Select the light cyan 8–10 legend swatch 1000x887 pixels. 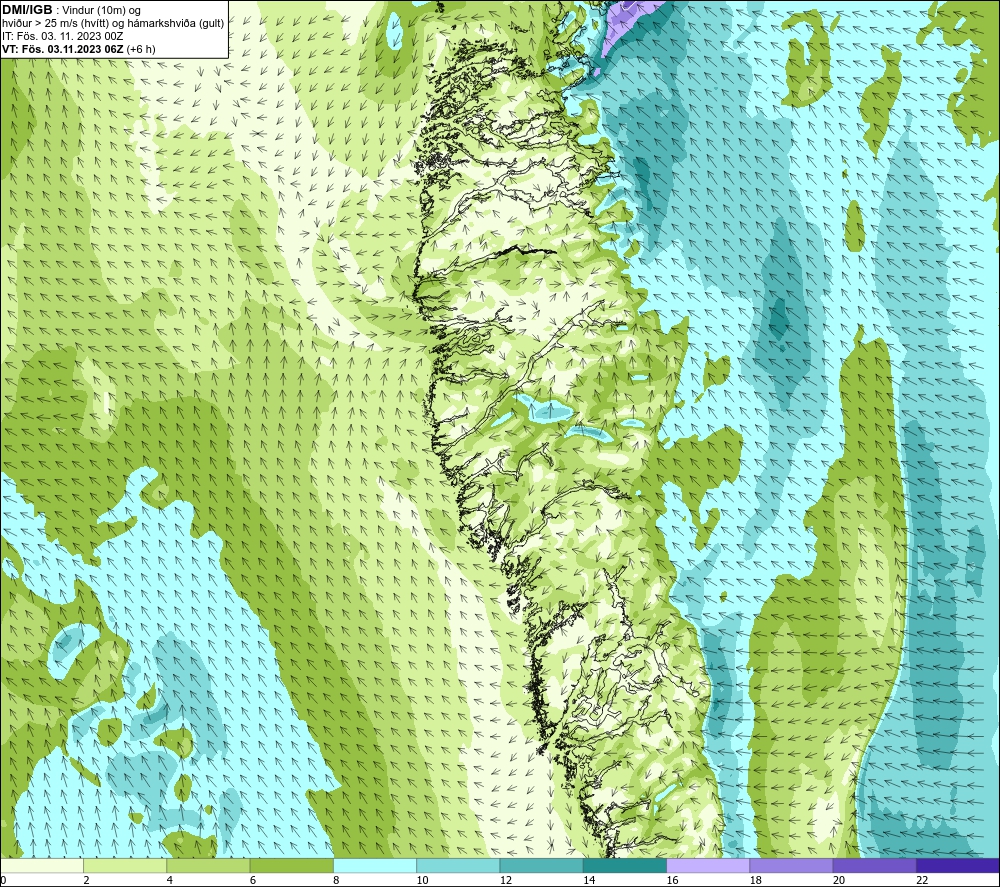pos(375,865)
